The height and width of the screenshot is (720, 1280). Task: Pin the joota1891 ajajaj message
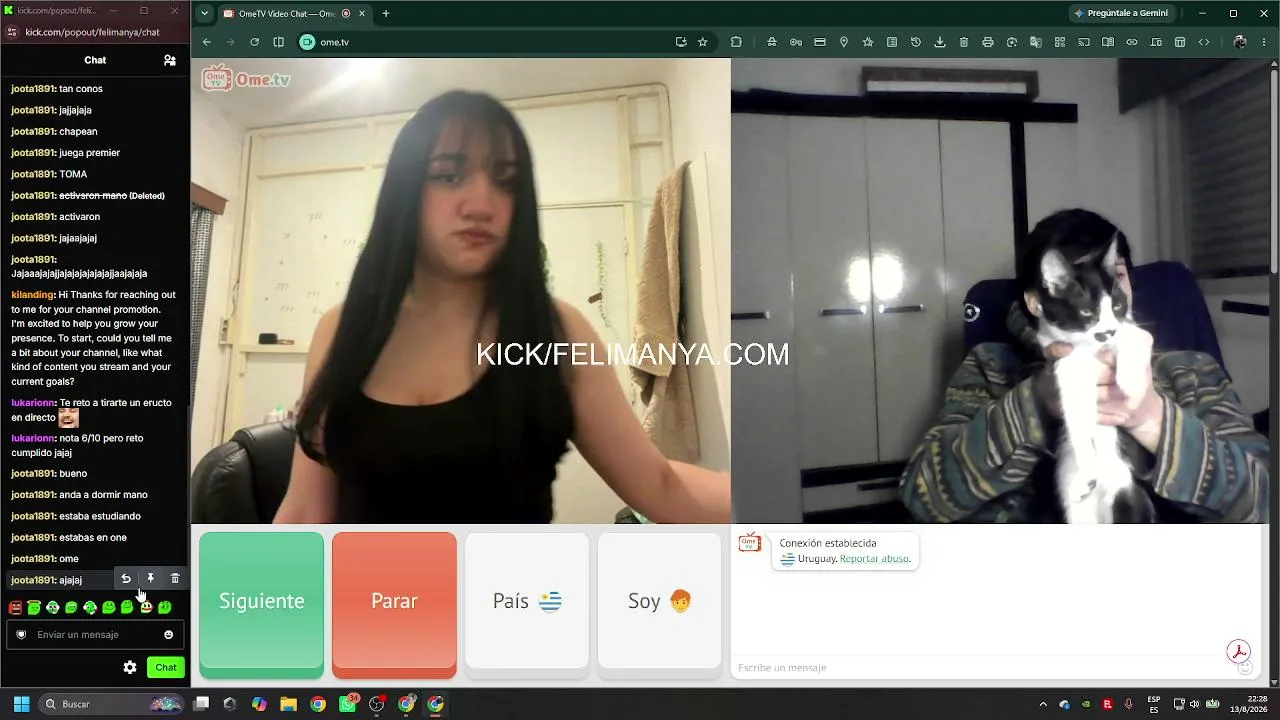pos(150,579)
